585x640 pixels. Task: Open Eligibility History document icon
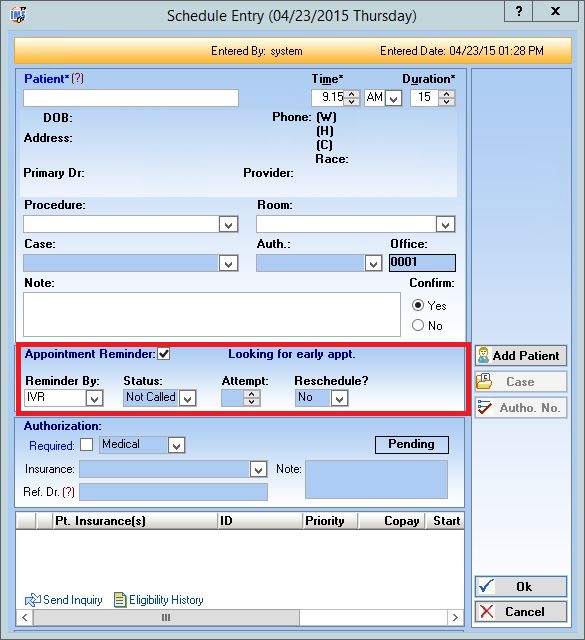[x=120, y=600]
